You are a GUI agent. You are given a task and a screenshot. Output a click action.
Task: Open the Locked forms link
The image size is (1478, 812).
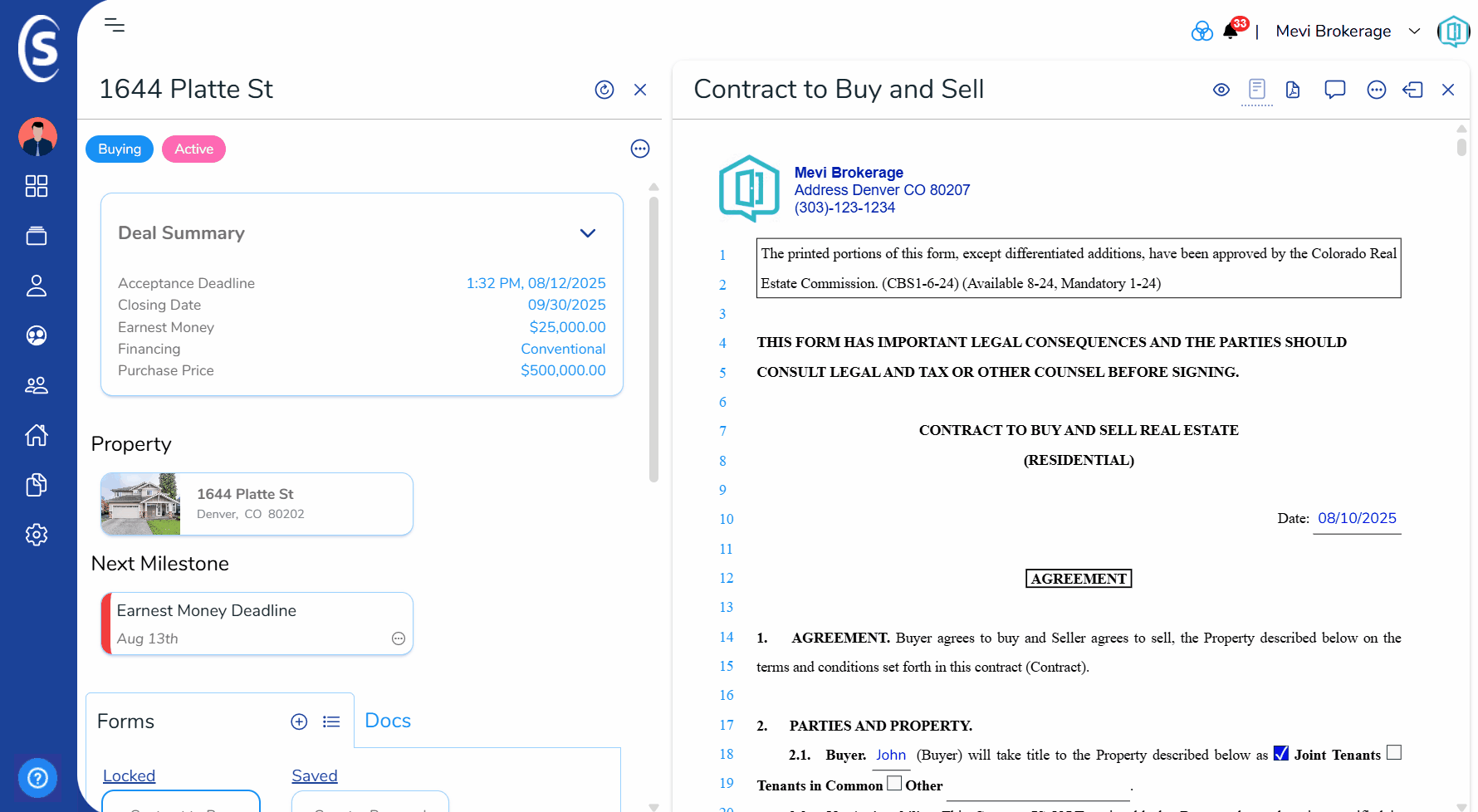click(x=129, y=775)
